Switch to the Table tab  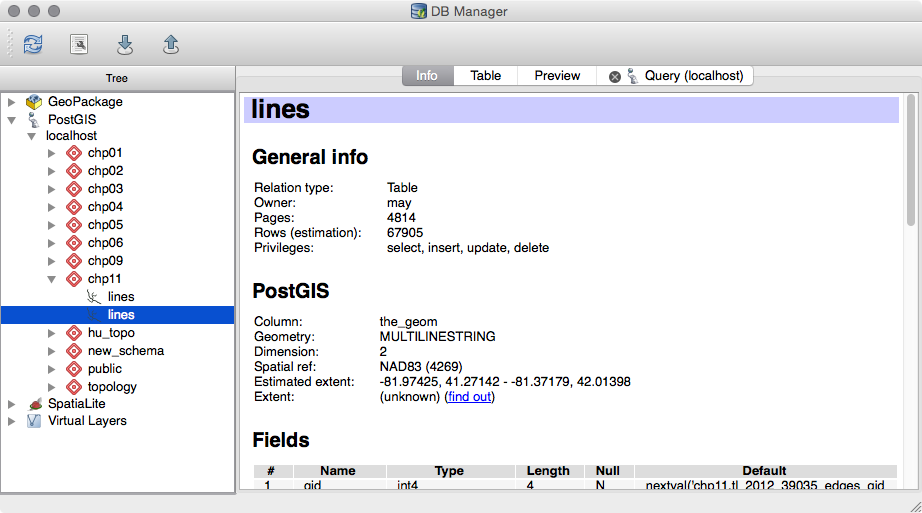485,76
